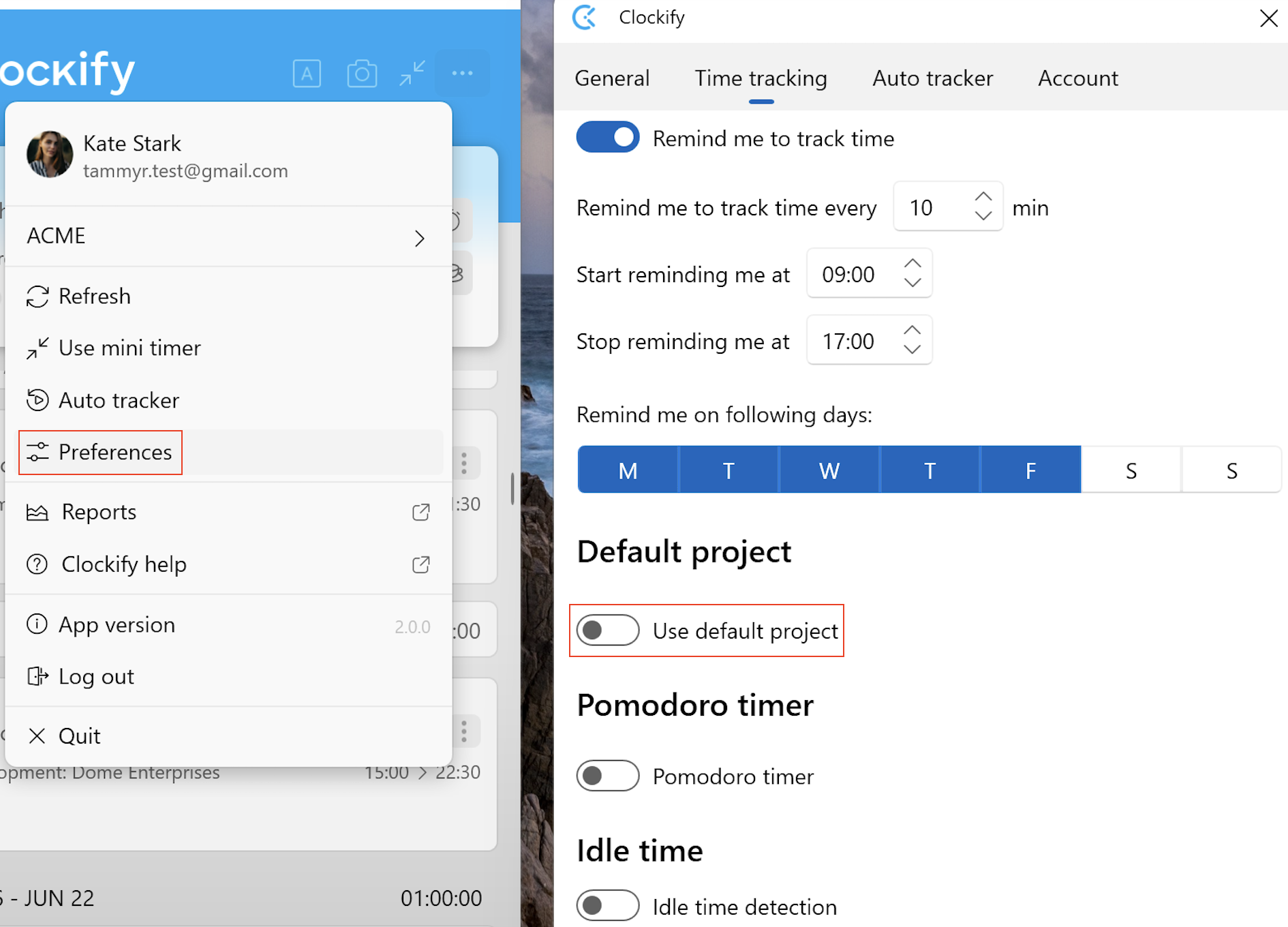Turn on the Pomodoro timer toggle
The image size is (1288, 927).
(x=607, y=776)
